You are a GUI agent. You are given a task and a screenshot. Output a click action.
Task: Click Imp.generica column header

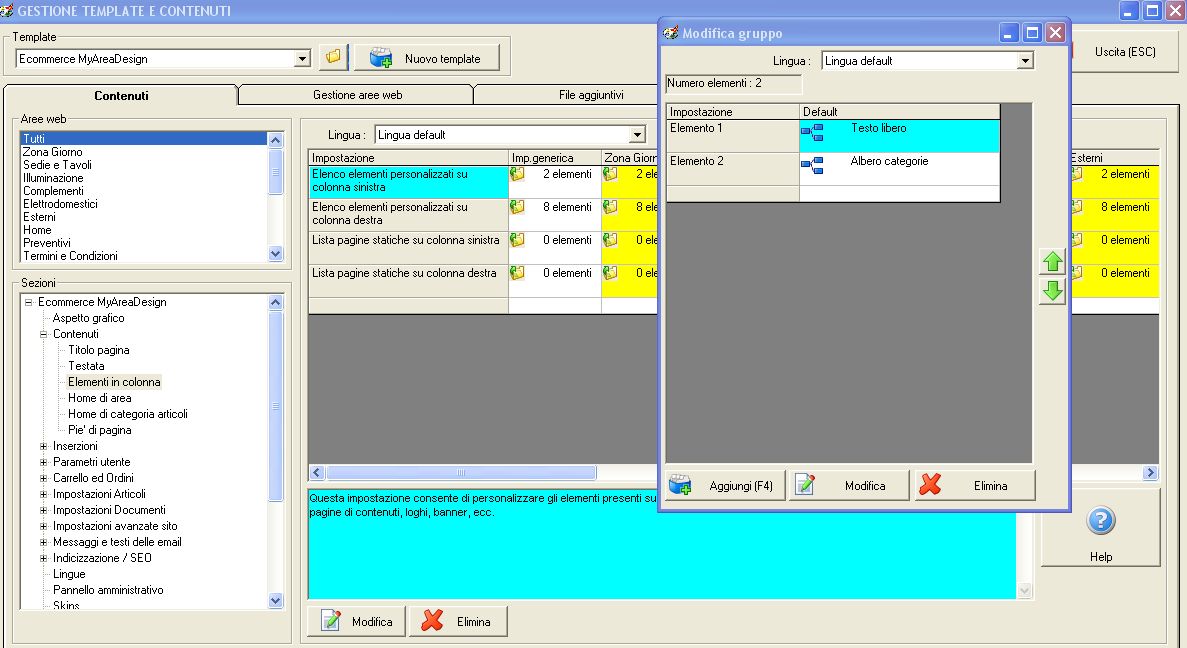tap(555, 157)
